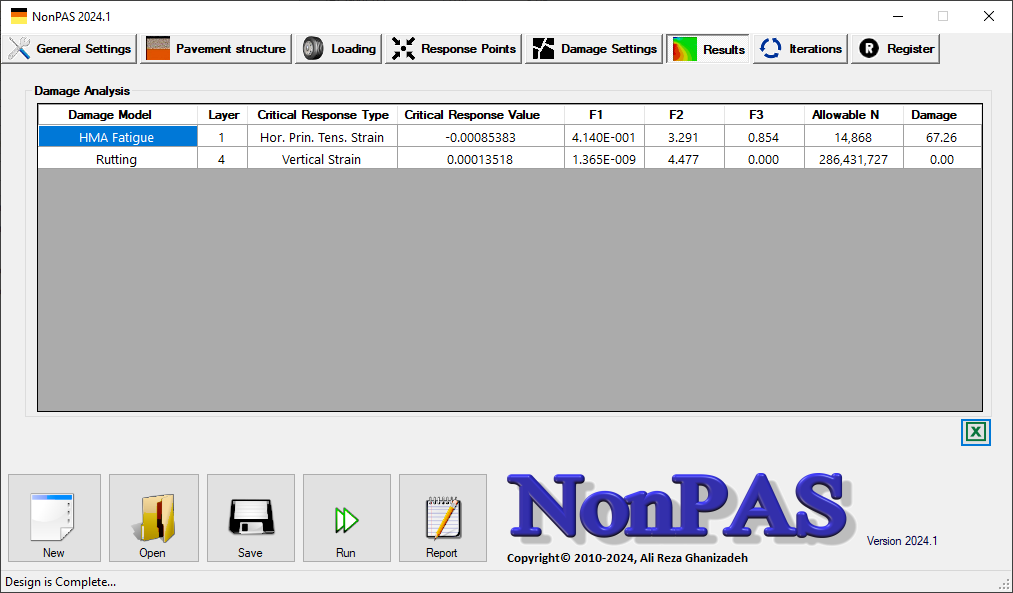
Task: Run the analysis with the green arrows
Action: [346, 517]
